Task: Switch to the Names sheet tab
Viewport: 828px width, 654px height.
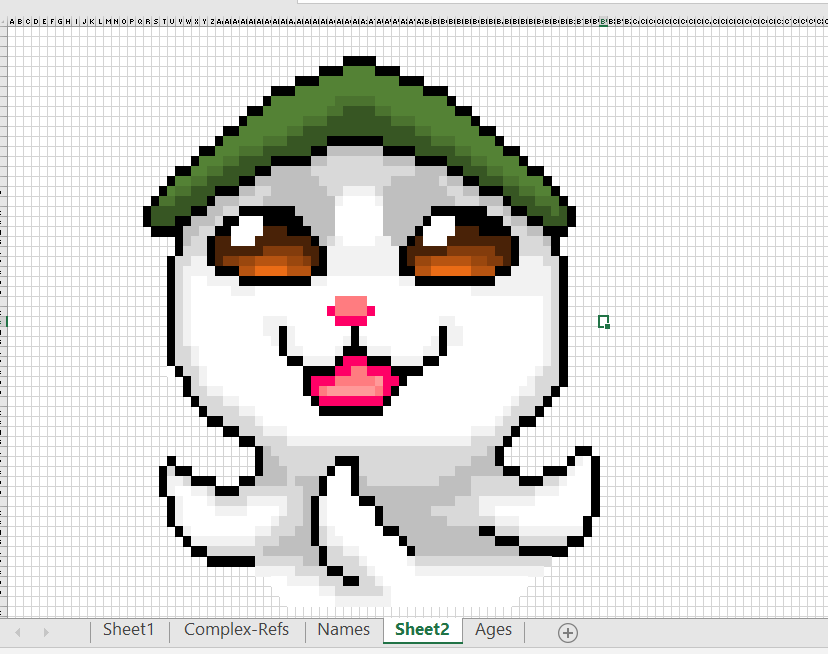Action: pos(344,630)
